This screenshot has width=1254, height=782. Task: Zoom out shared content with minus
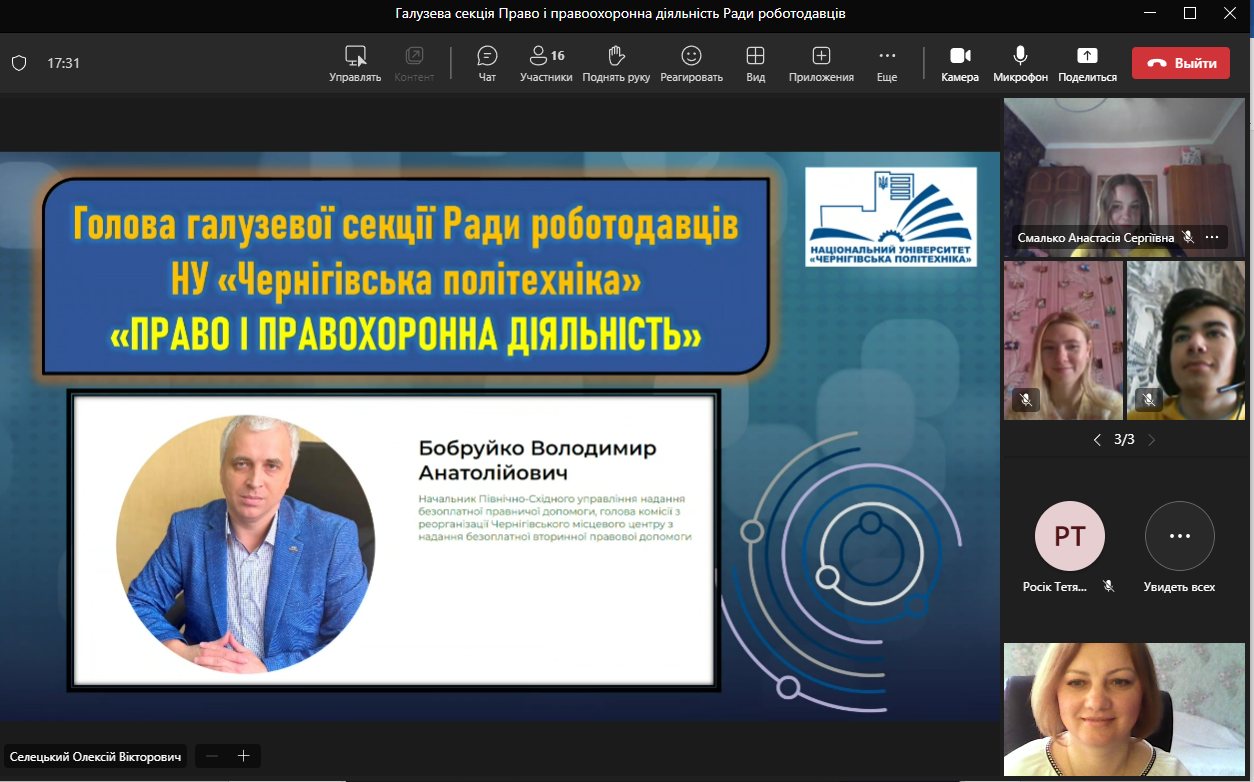pos(212,756)
